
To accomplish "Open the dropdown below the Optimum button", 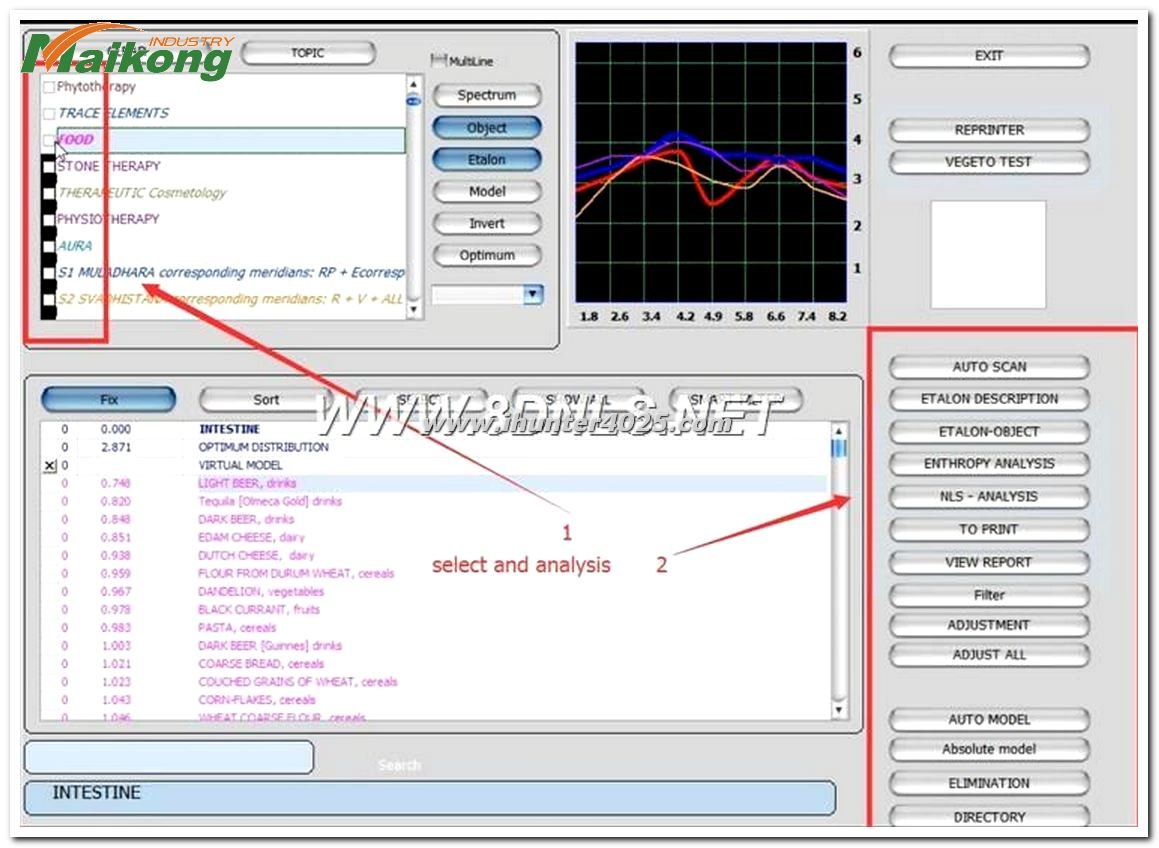I will click(533, 295).
